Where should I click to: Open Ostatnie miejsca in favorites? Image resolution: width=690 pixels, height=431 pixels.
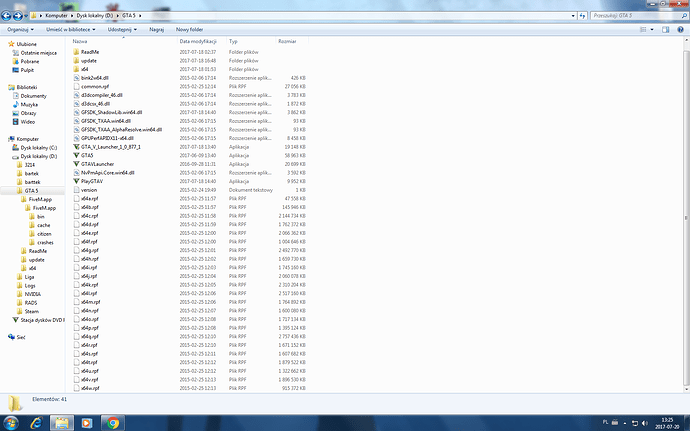point(38,53)
